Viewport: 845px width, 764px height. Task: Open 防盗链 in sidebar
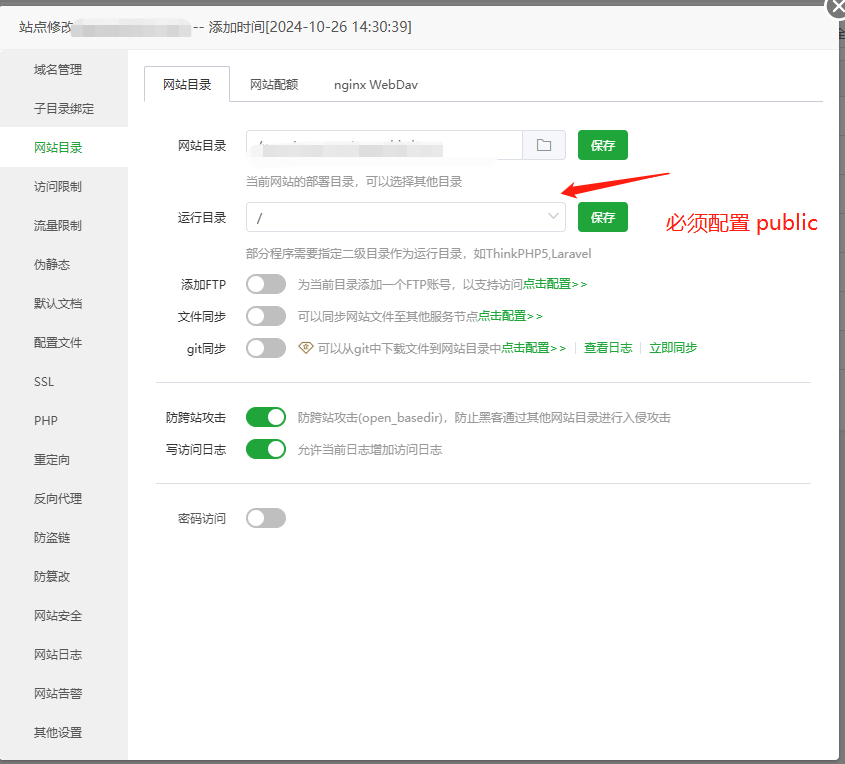tap(52, 538)
